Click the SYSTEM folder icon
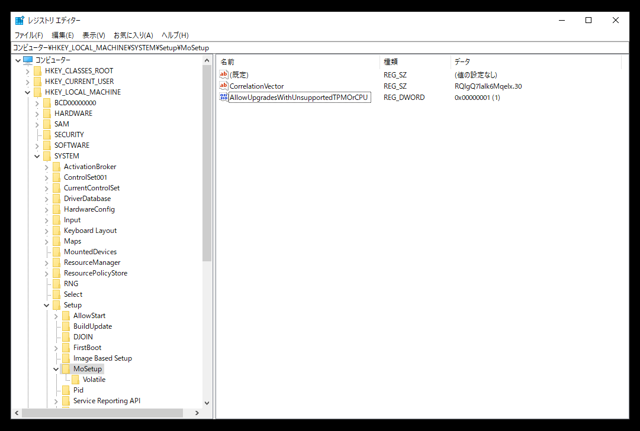640x431 pixels. 47,156
